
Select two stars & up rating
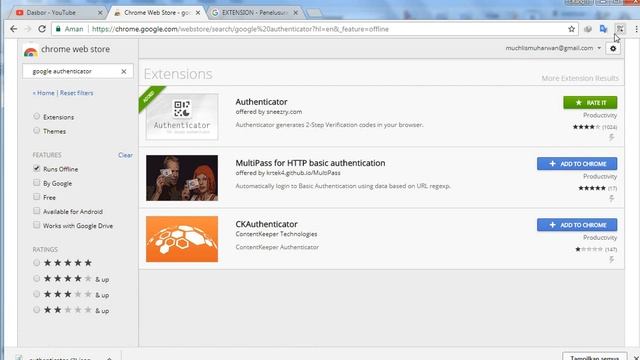tap(37, 310)
